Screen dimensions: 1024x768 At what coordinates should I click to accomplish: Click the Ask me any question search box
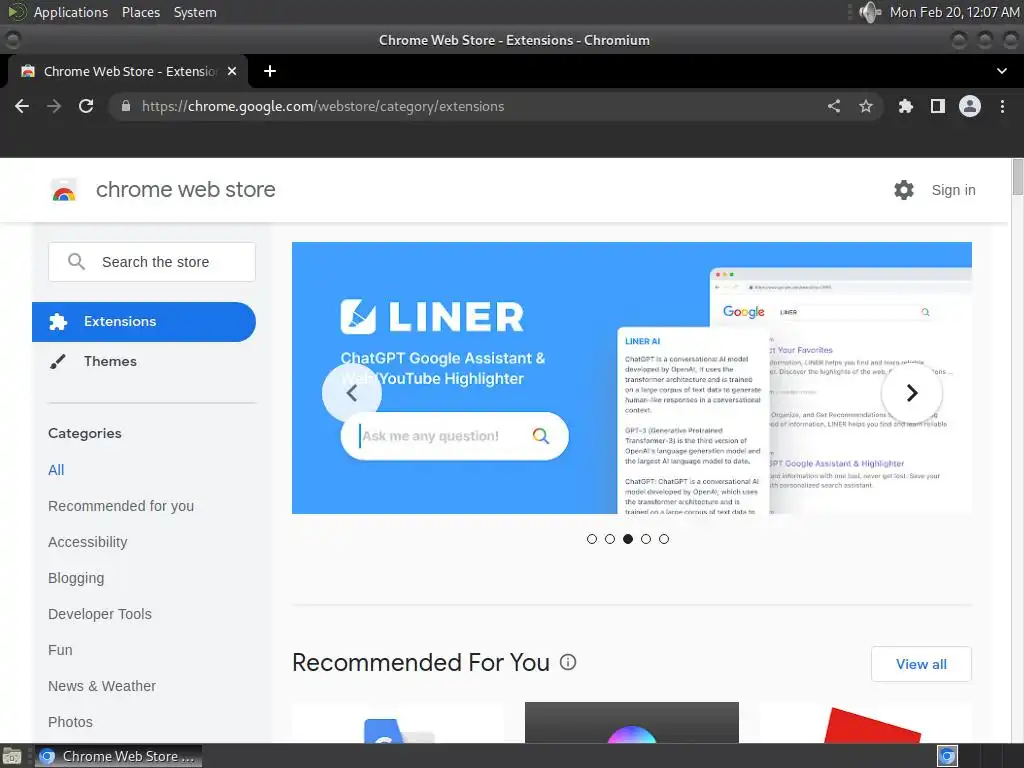[x=454, y=436]
